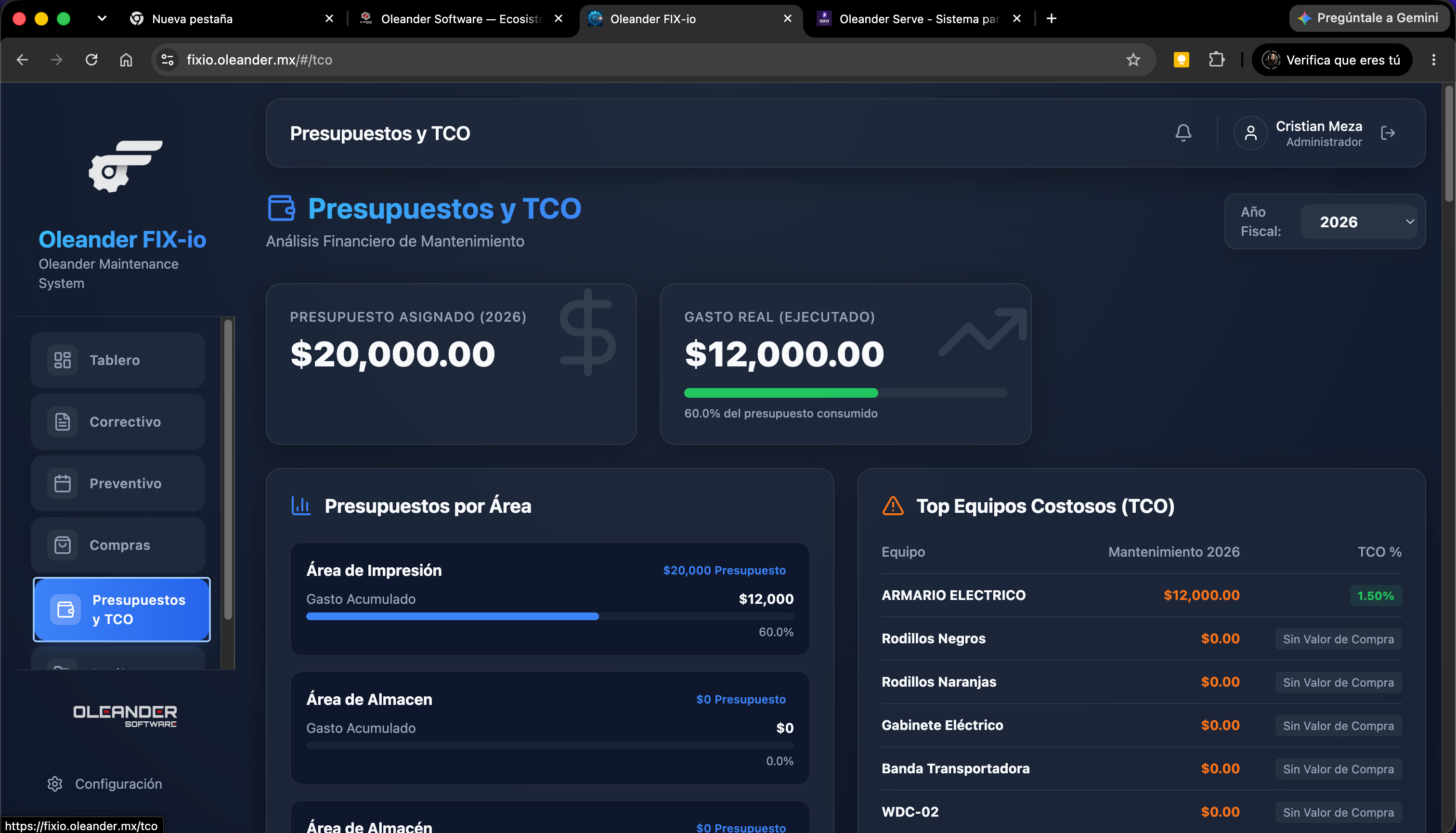Viewport: 1456px width, 833px height.
Task: Click the Configuración gear icon
Action: 55,784
